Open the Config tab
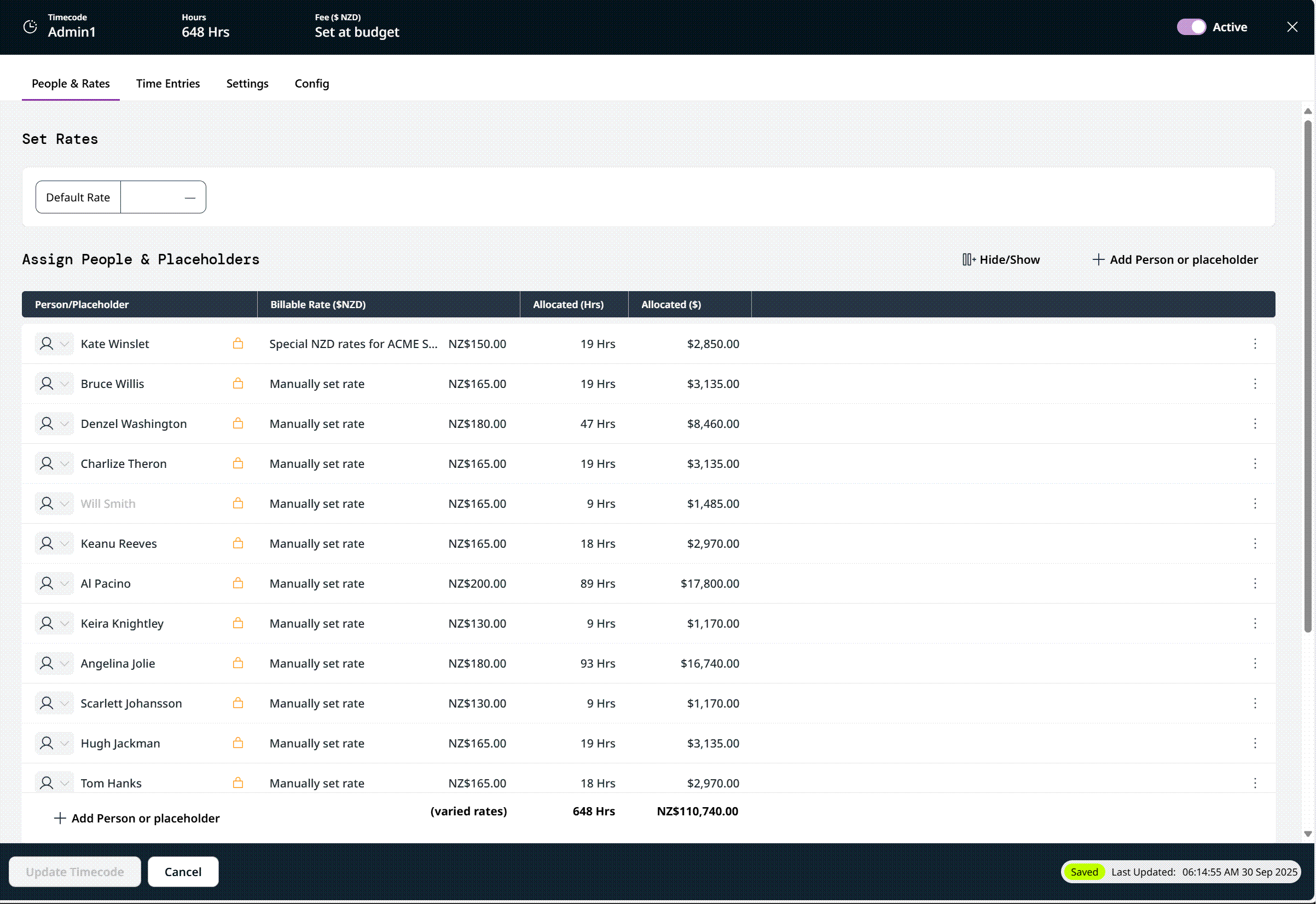This screenshot has height=904, width=1316. point(311,83)
